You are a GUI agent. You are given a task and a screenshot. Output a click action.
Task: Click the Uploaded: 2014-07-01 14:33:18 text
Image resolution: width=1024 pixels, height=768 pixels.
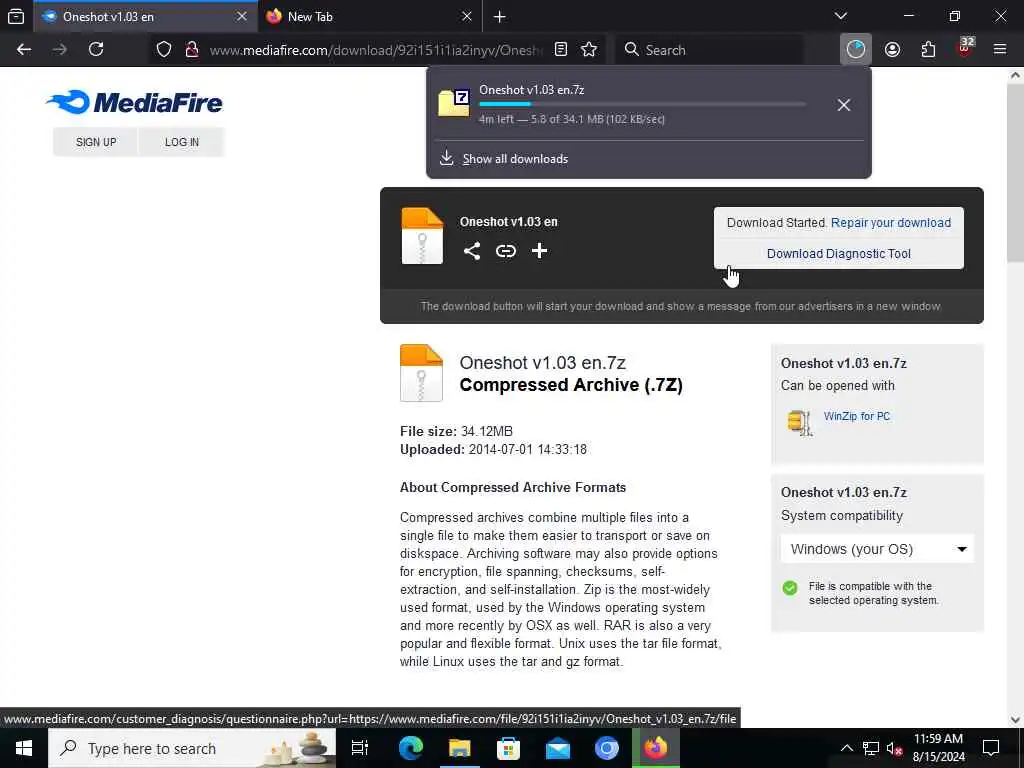point(493,449)
